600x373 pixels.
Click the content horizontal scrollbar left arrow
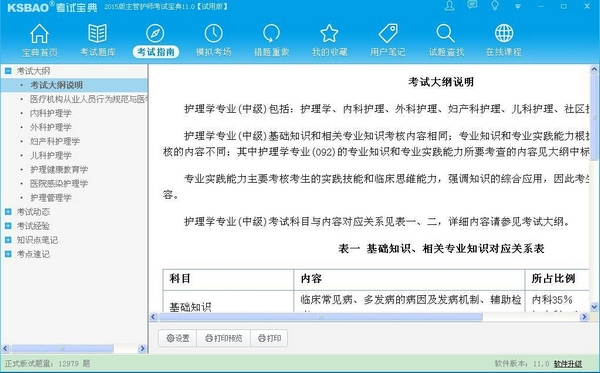[154, 317]
